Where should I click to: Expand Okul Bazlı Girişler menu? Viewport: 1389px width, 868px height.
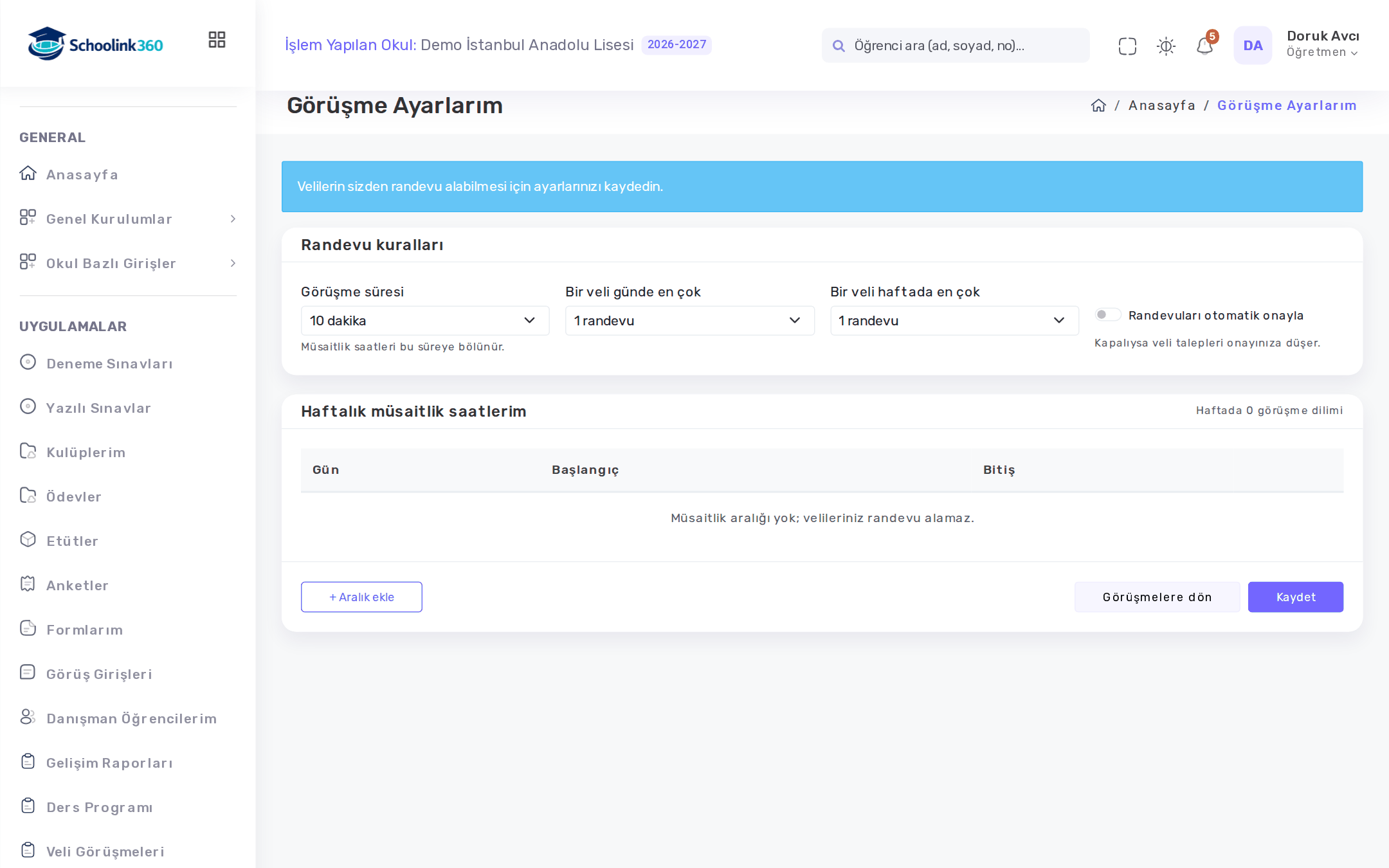128,264
